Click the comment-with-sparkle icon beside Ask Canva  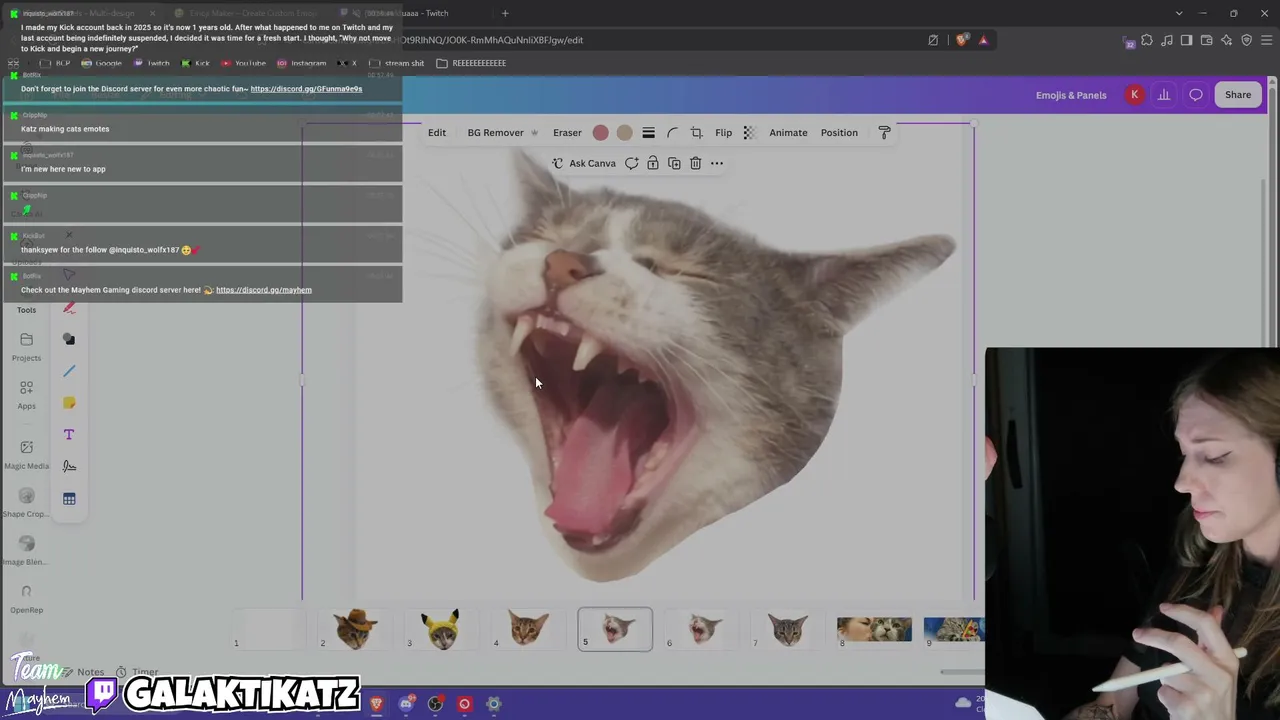(x=631, y=163)
